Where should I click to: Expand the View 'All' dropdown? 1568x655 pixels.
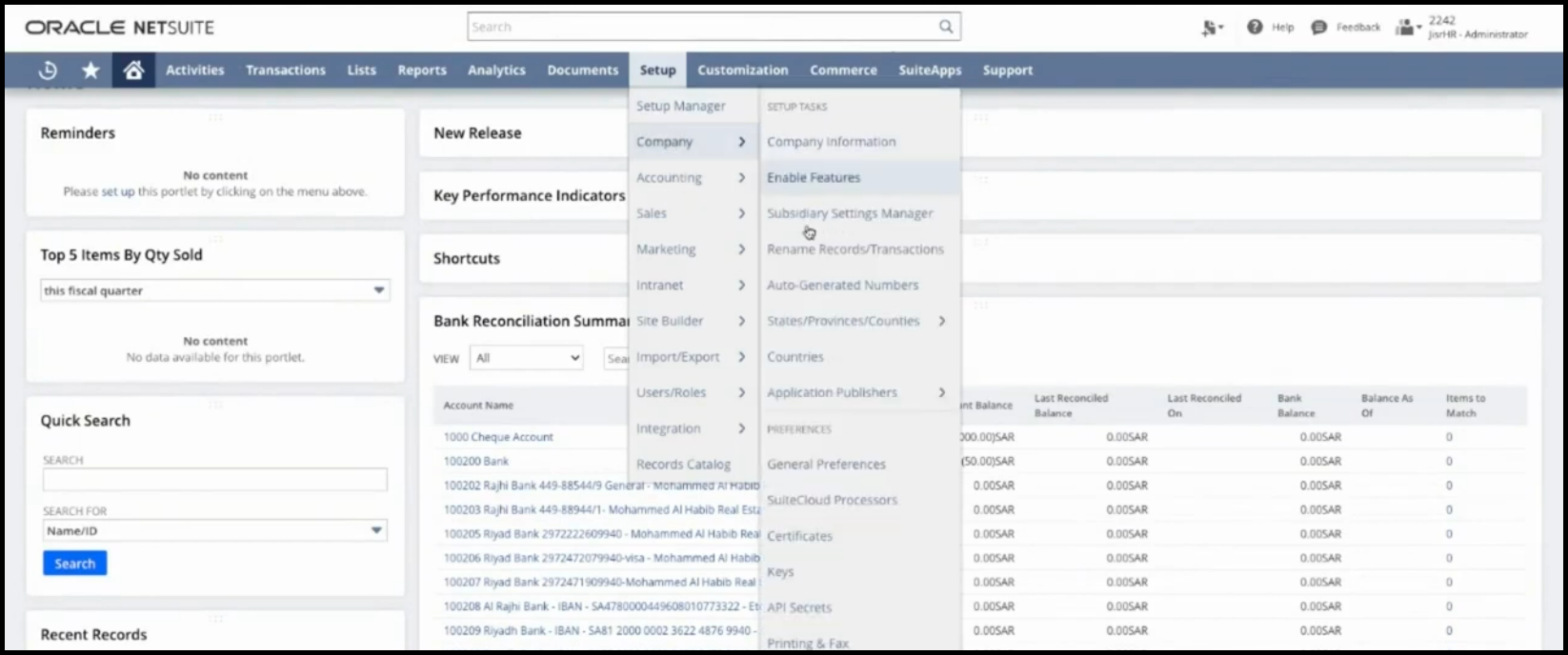[526, 358]
